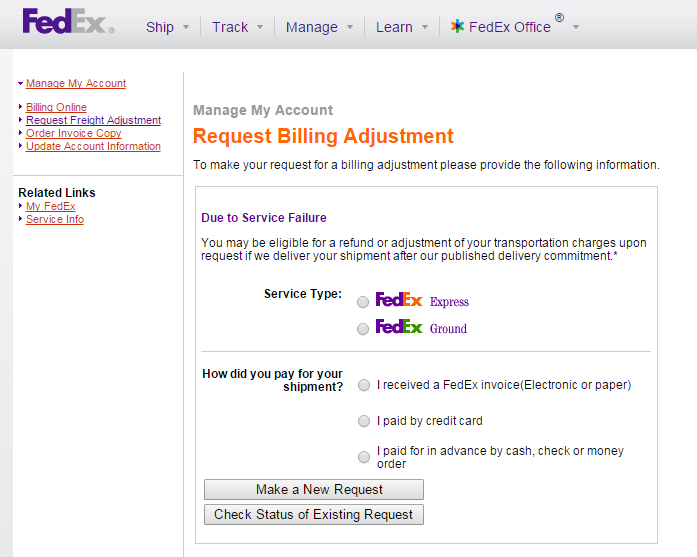
Task: Expand the Learn dropdown arrow
Action: pyautogui.click(x=425, y=27)
